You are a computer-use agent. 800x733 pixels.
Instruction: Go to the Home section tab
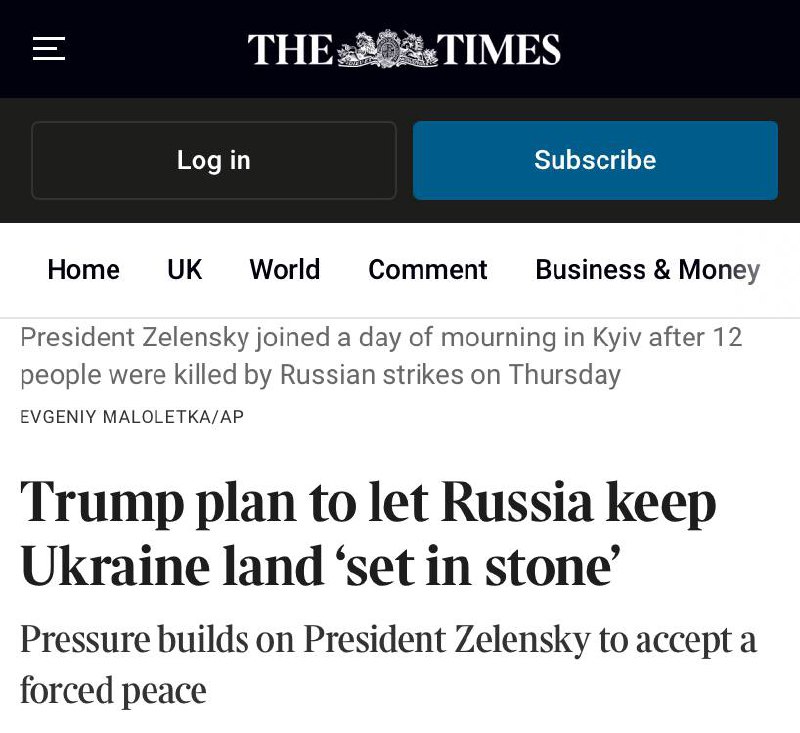coord(83,270)
